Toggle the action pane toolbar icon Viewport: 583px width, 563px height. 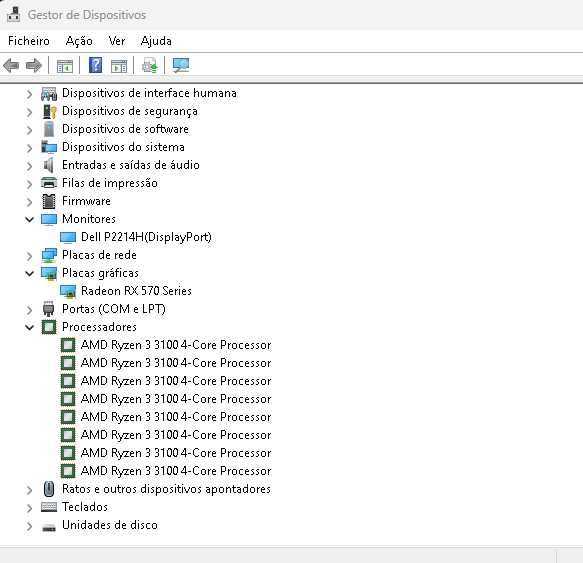click(119, 66)
